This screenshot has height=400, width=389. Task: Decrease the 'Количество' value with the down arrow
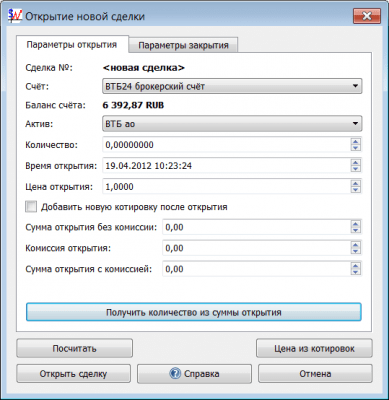(x=356, y=148)
